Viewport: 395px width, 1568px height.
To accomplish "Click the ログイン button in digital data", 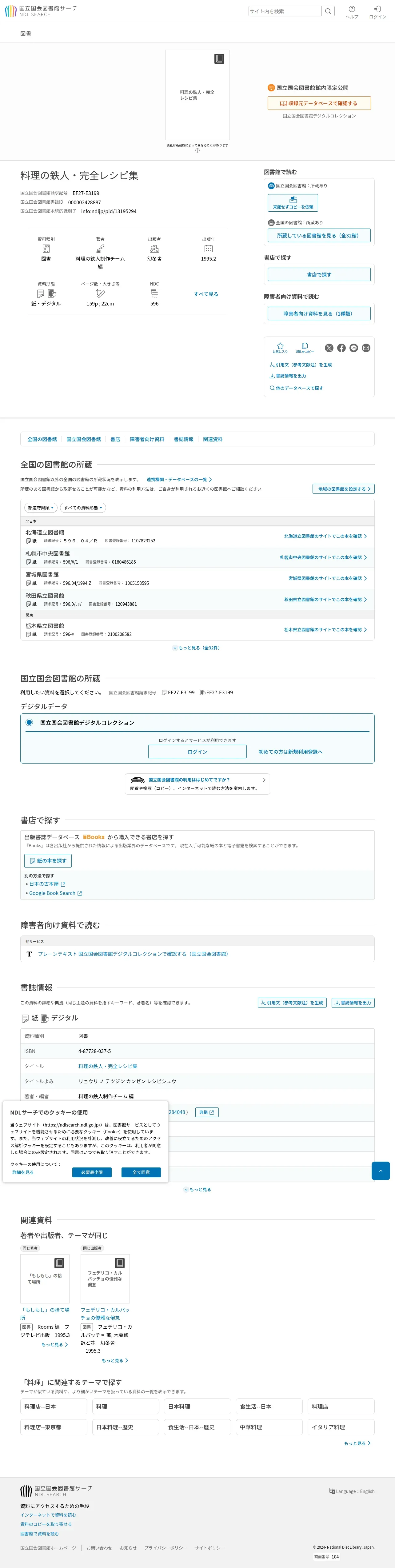I will [197, 752].
